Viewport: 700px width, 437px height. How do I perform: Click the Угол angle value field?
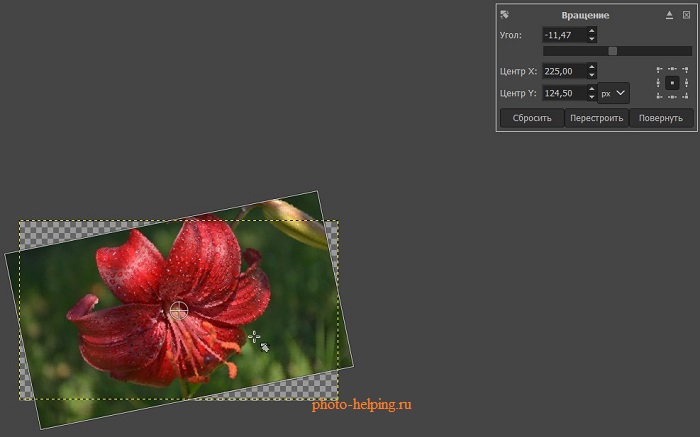[x=564, y=35]
